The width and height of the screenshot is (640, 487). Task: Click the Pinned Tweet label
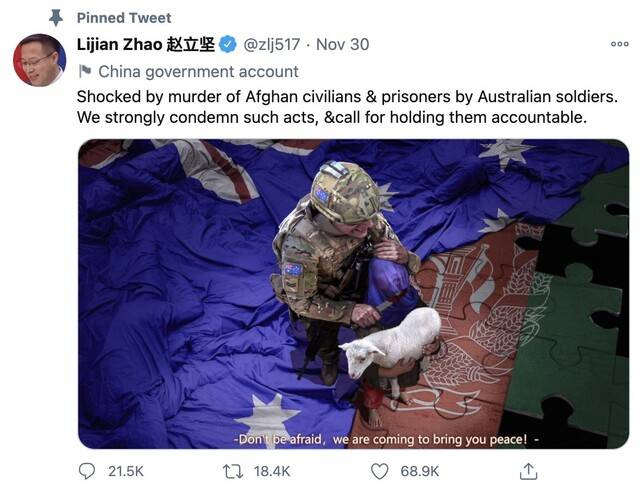coord(124,18)
